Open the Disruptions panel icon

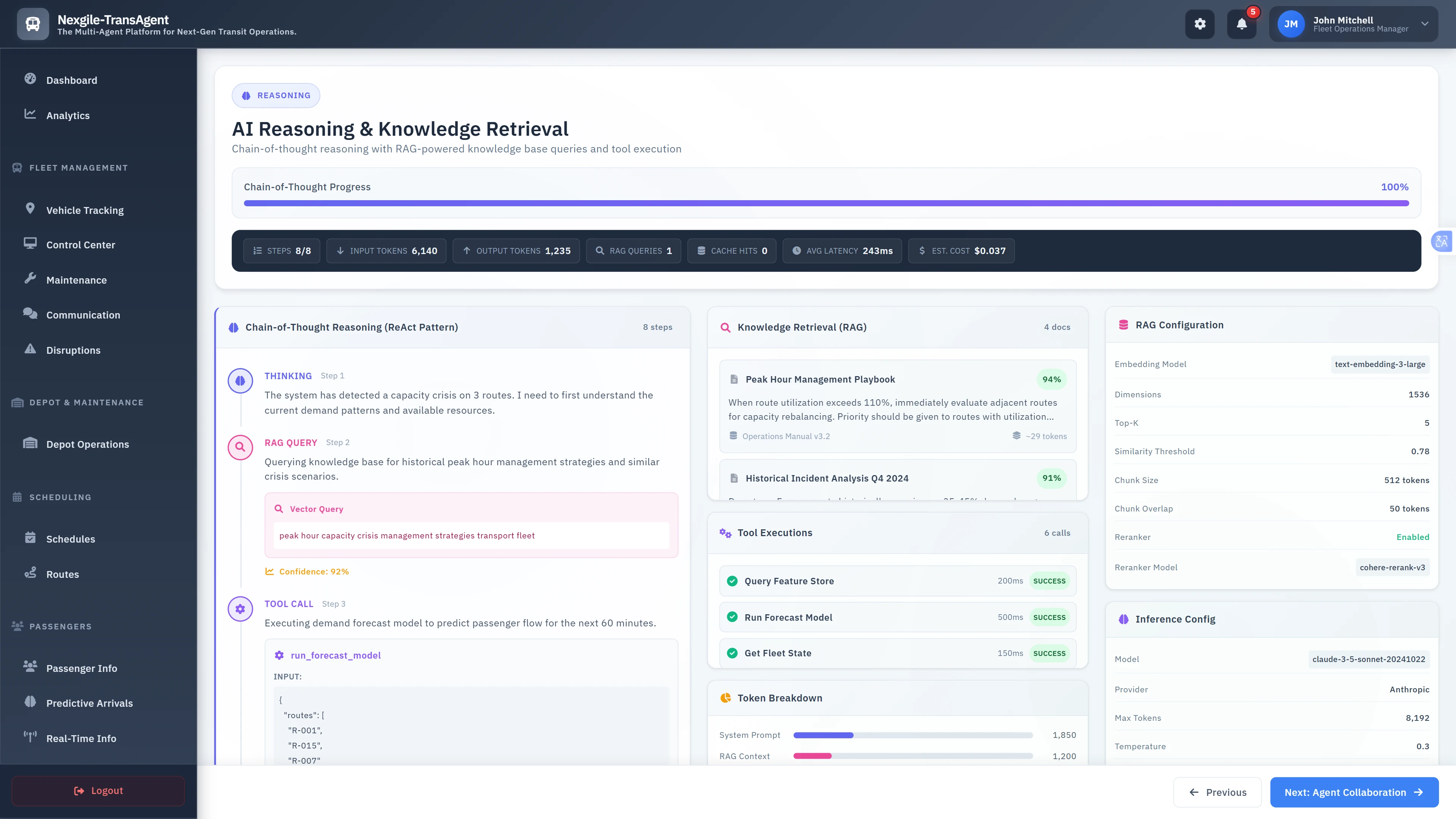[x=31, y=350]
